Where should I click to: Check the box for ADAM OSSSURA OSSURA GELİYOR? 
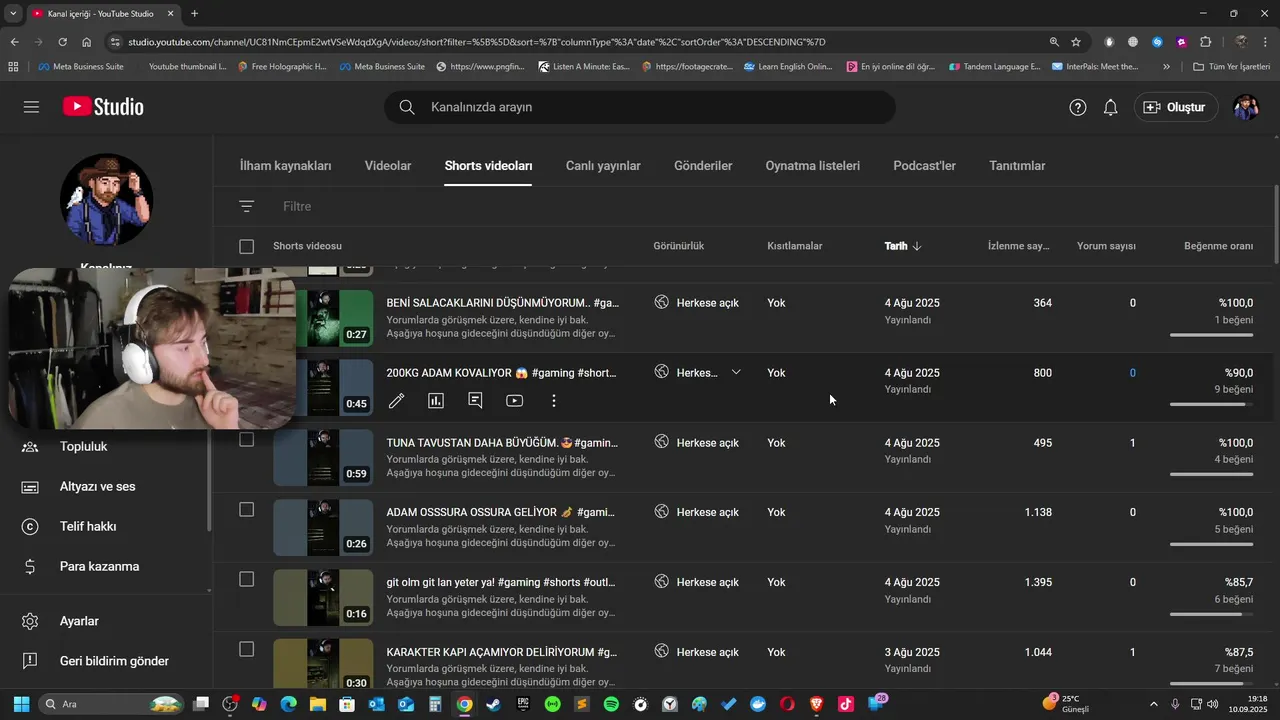click(247, 510)
